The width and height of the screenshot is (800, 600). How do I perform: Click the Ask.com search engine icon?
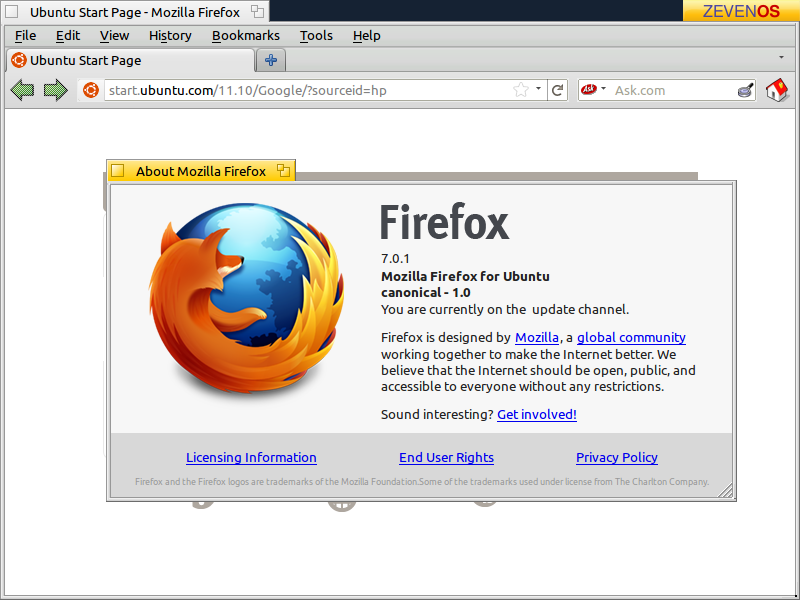589,89
